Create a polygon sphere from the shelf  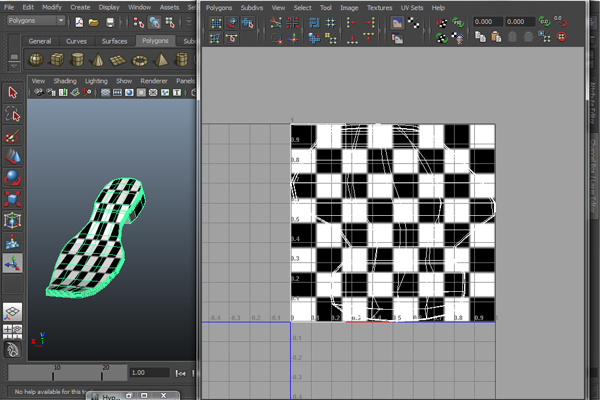36,60
